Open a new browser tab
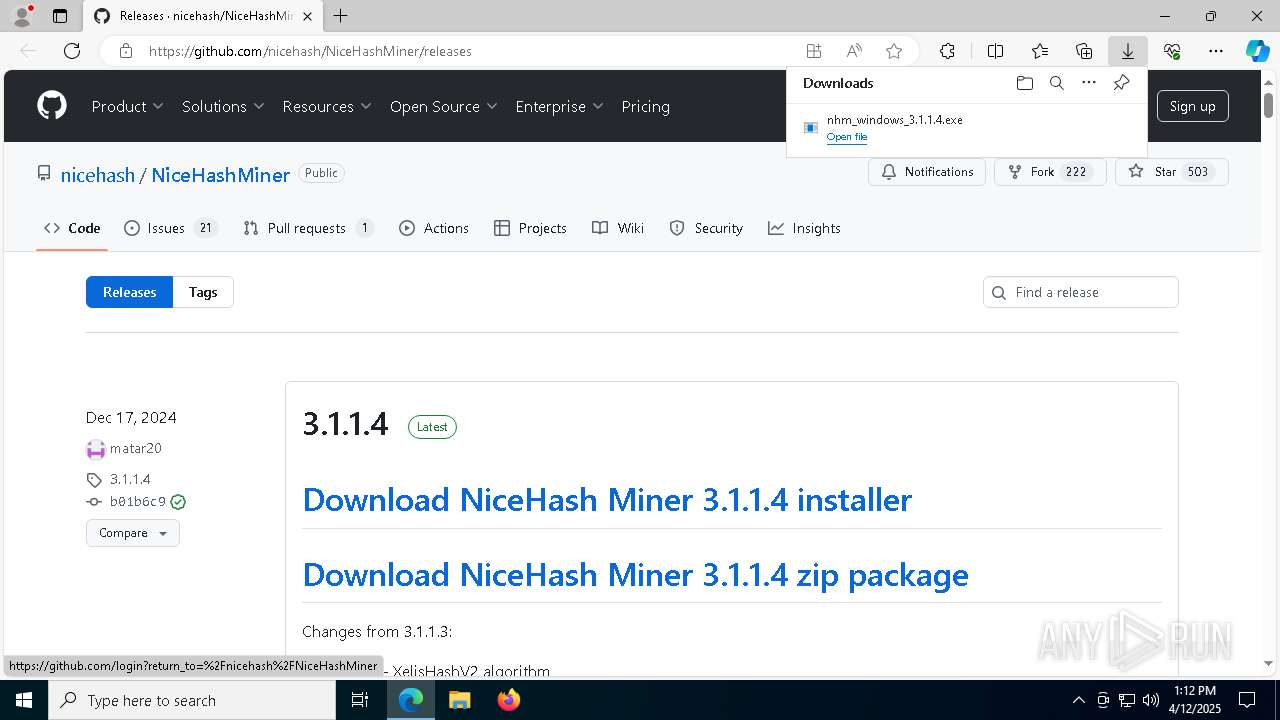 click(x=341, y=16)
